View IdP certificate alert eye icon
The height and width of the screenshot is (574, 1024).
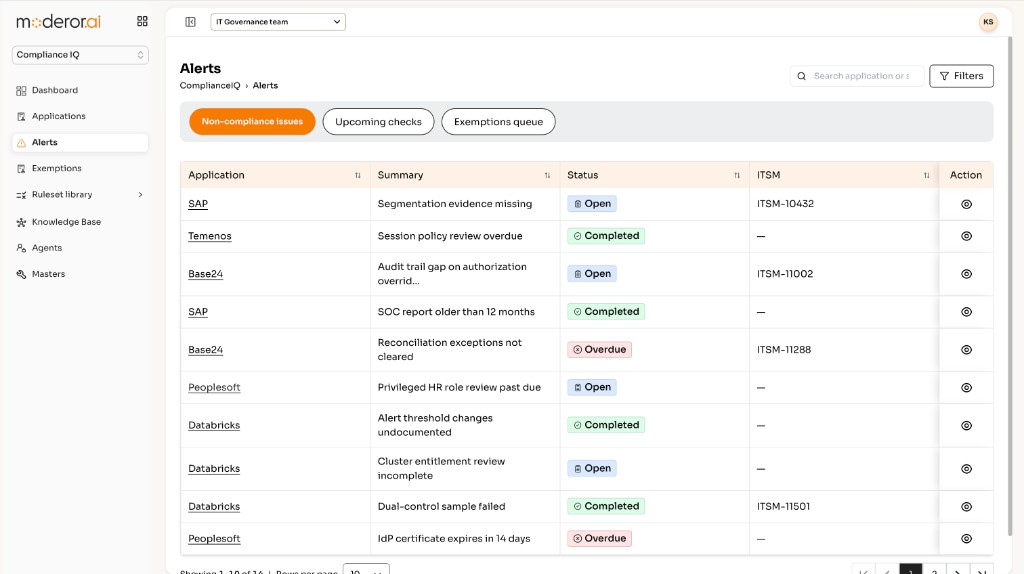coord(967,539)
